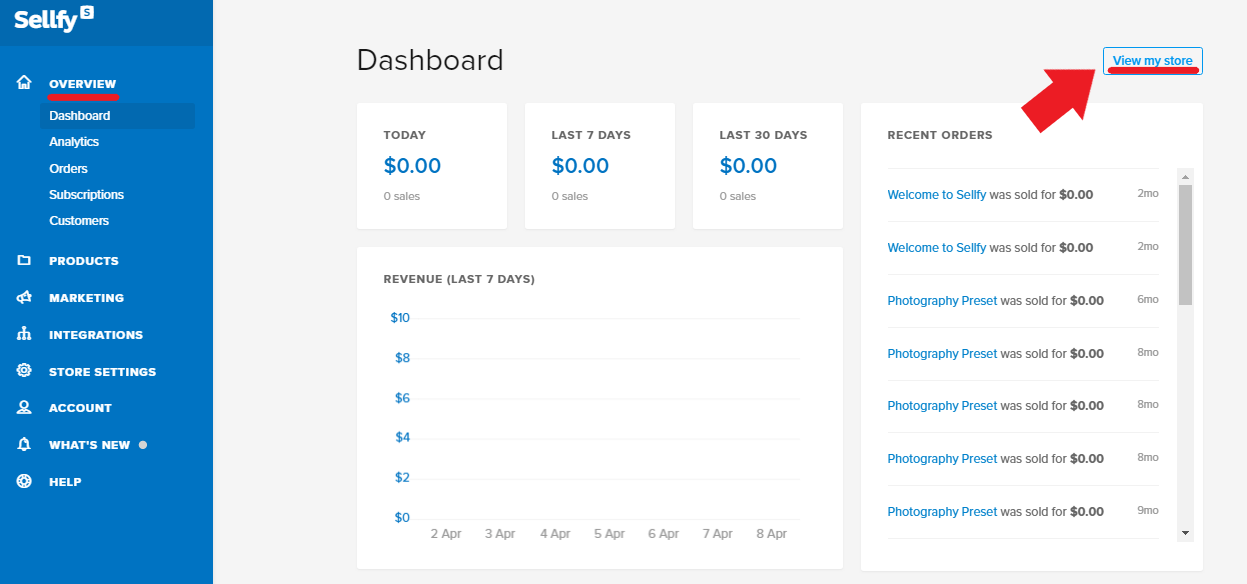Open Integrations via its sidebar icon
The height and width of the screenshot is (584, 1247).
23,334
